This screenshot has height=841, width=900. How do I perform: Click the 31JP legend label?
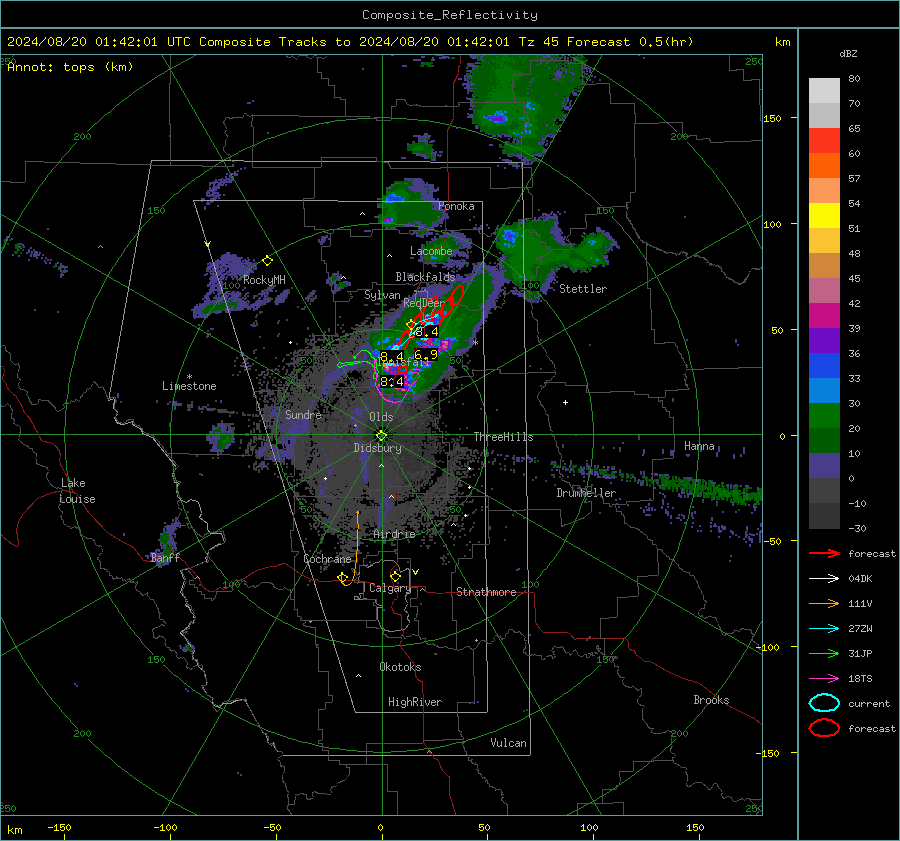pos(860,653)
